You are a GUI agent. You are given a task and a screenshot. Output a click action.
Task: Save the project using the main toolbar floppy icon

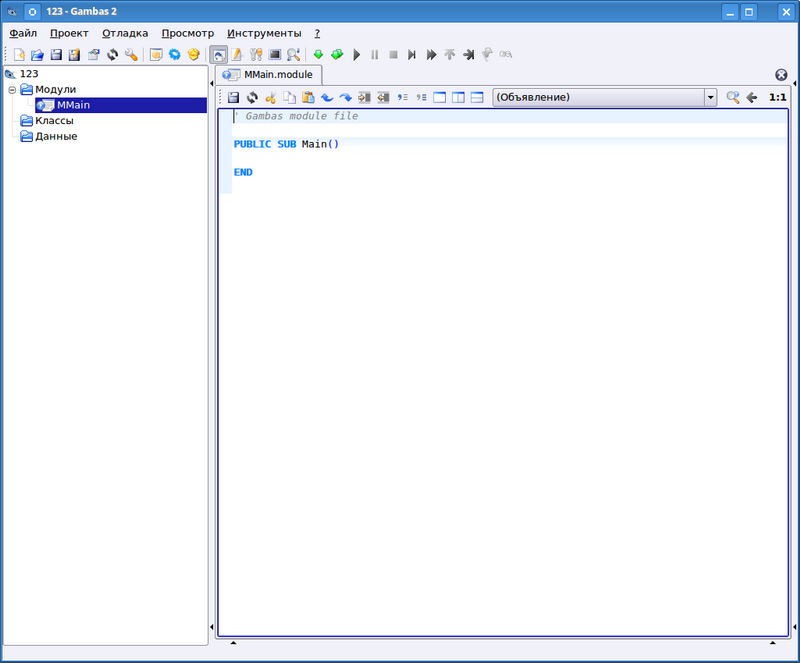tap(56, 54)
